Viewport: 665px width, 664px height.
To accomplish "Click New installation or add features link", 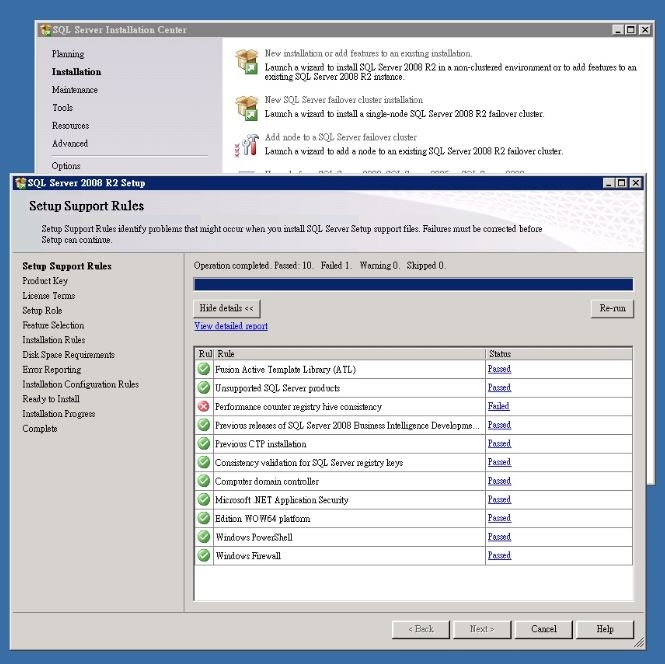I will click(368, 53).
